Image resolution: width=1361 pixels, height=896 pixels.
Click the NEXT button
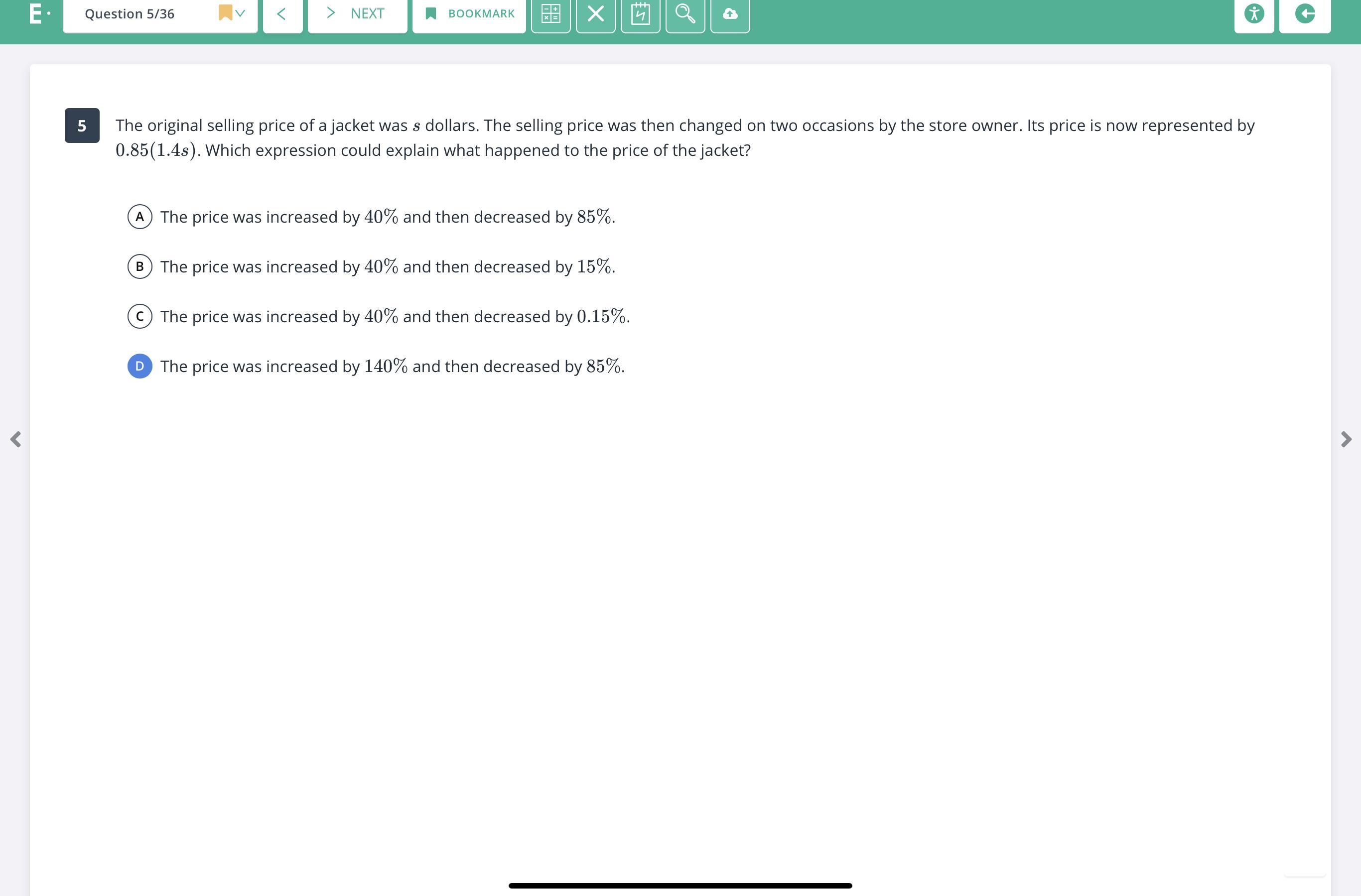[357, 14]
